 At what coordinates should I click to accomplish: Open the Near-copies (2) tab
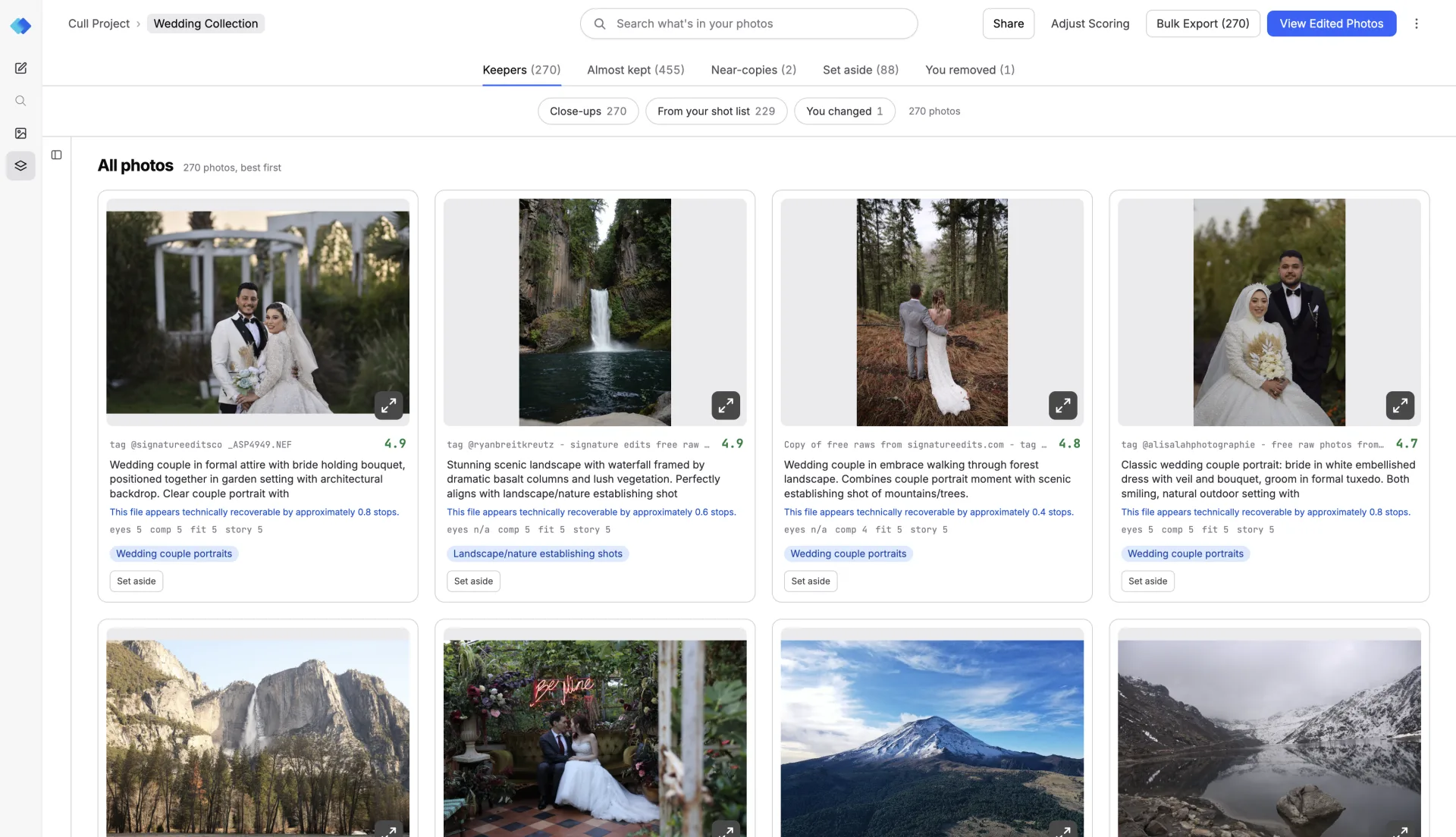pyautogui.click(x=754, y=70)
